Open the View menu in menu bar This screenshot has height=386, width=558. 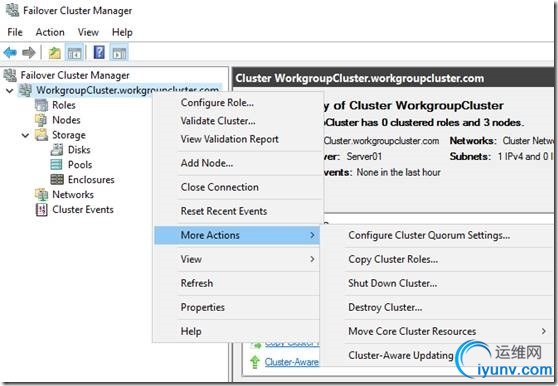[88, 32]
